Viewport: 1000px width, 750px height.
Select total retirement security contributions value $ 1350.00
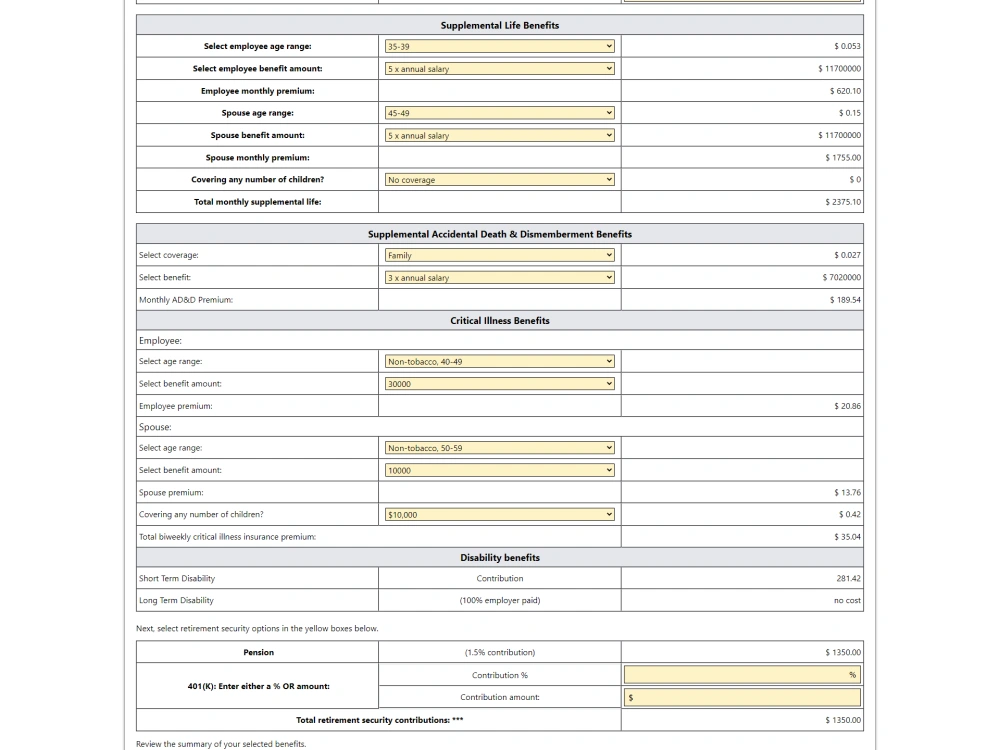[842, 720]
